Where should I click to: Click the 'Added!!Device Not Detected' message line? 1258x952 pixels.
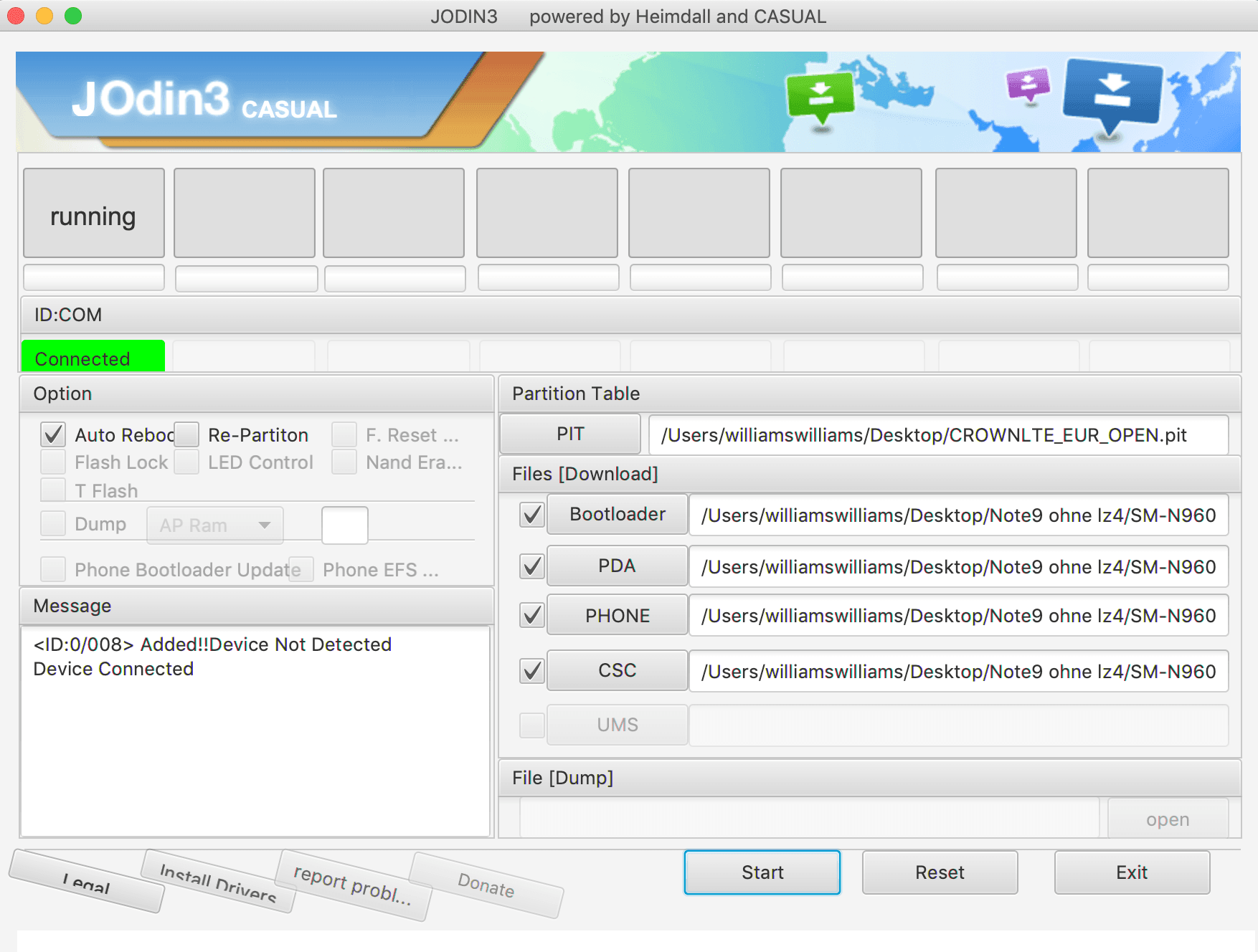pyautogui.click(x=212, y=644)
